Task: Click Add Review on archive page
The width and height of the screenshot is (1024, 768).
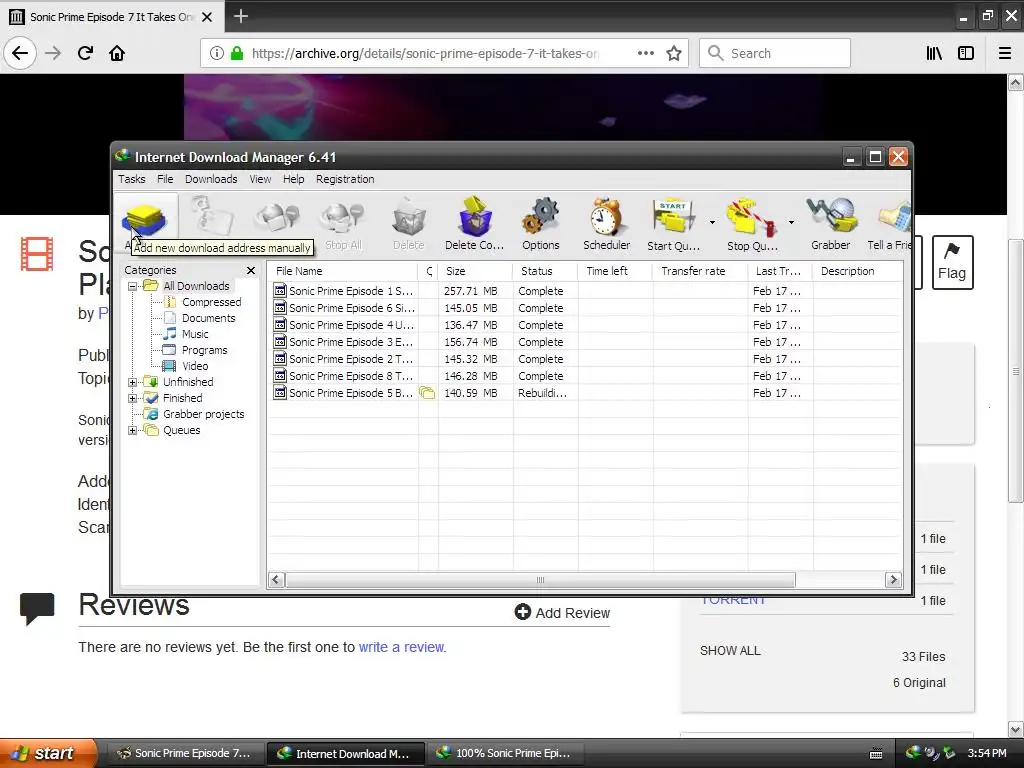Action: (562, 613)
